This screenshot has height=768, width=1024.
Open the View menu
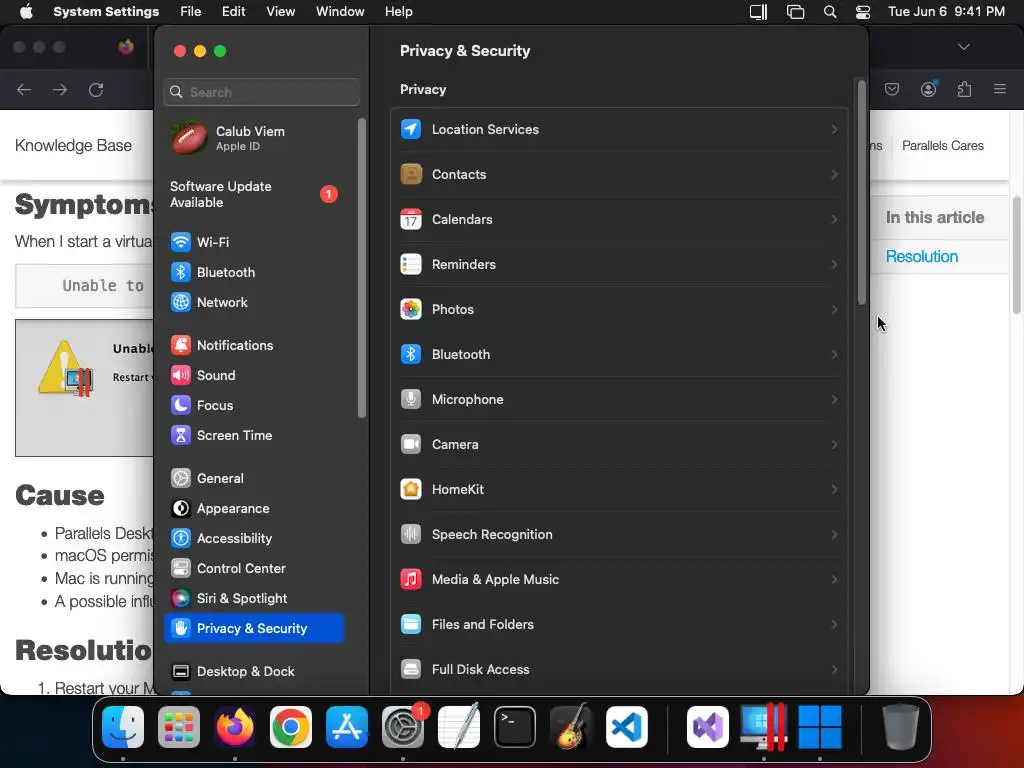[x=281, y=12]
